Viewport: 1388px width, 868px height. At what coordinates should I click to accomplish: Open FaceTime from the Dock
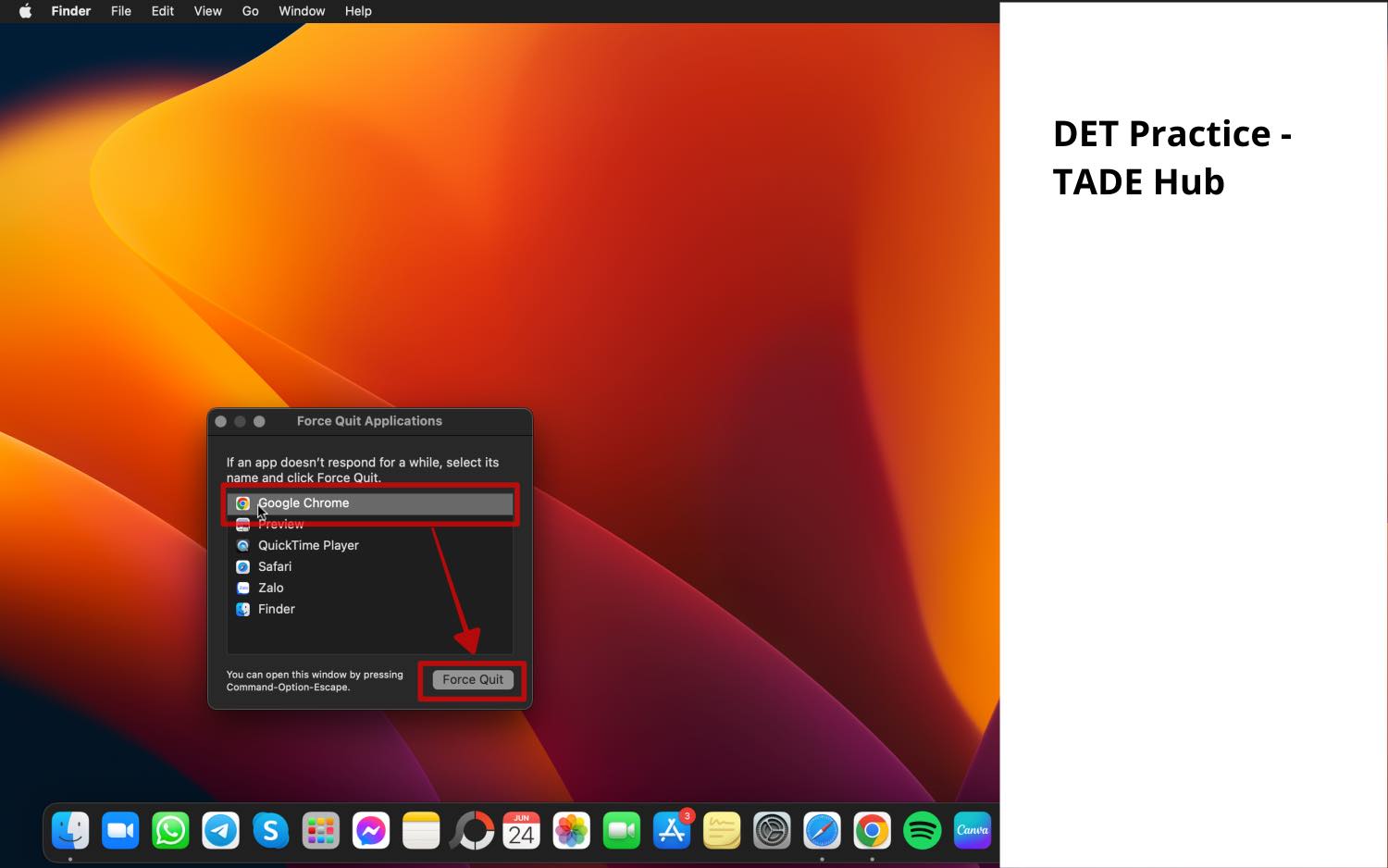(x=622, y=830)
